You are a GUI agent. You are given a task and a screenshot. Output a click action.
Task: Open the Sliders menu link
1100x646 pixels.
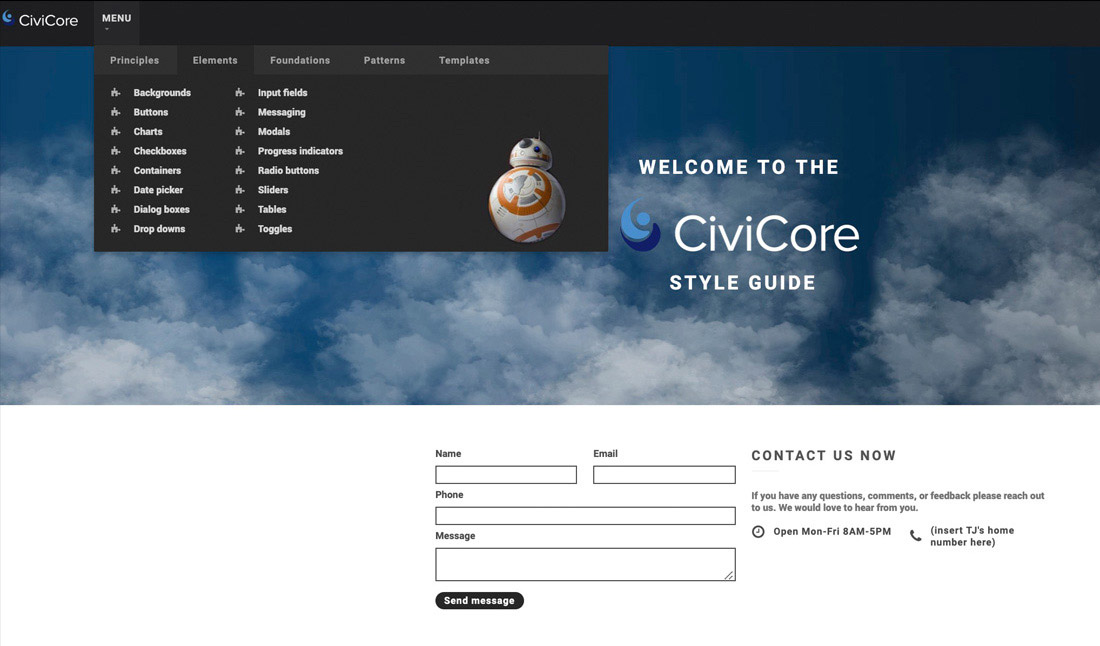(x=273, y=190)
